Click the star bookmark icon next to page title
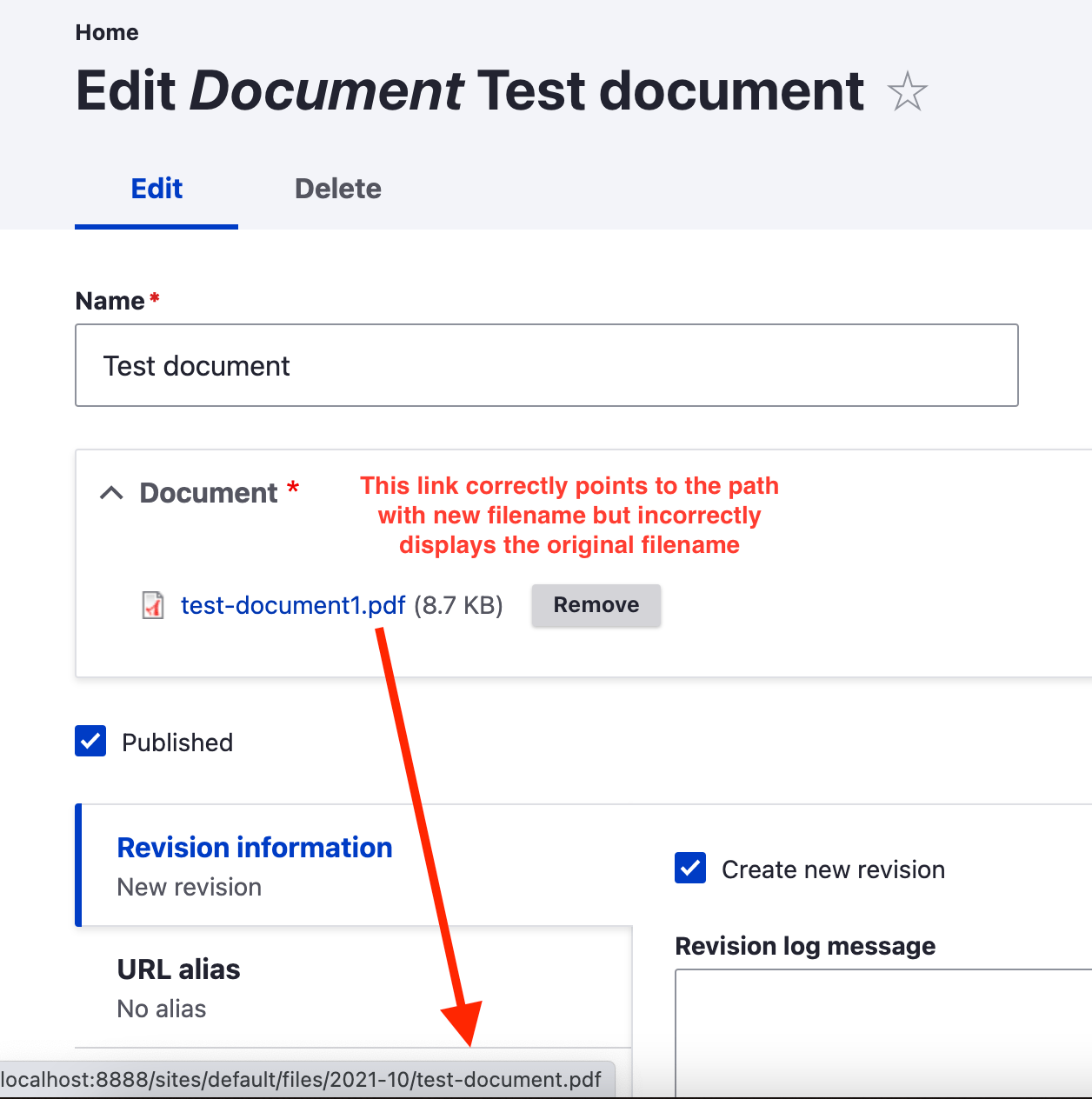 point(907,91)
